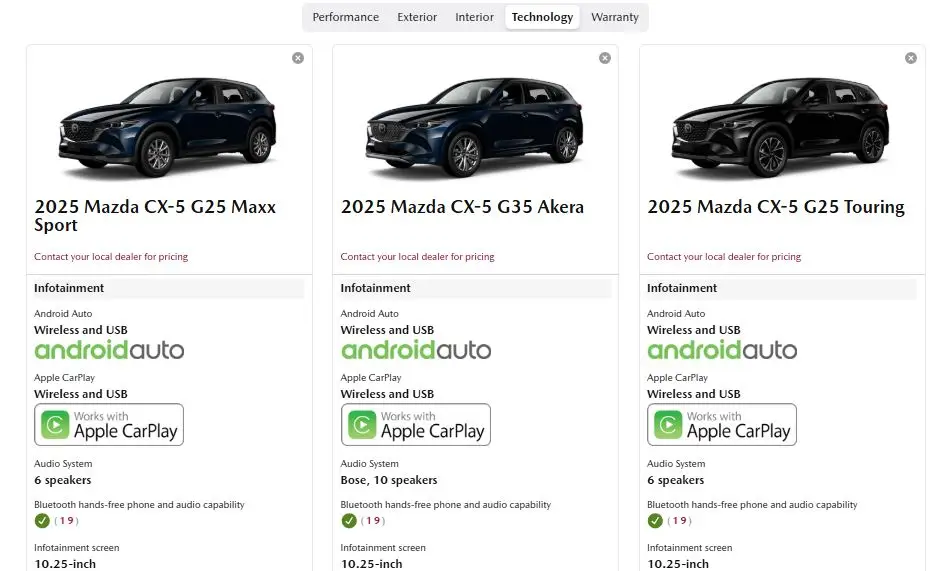
Task: Select the Technology tab
Action: (x=542, y=17)
